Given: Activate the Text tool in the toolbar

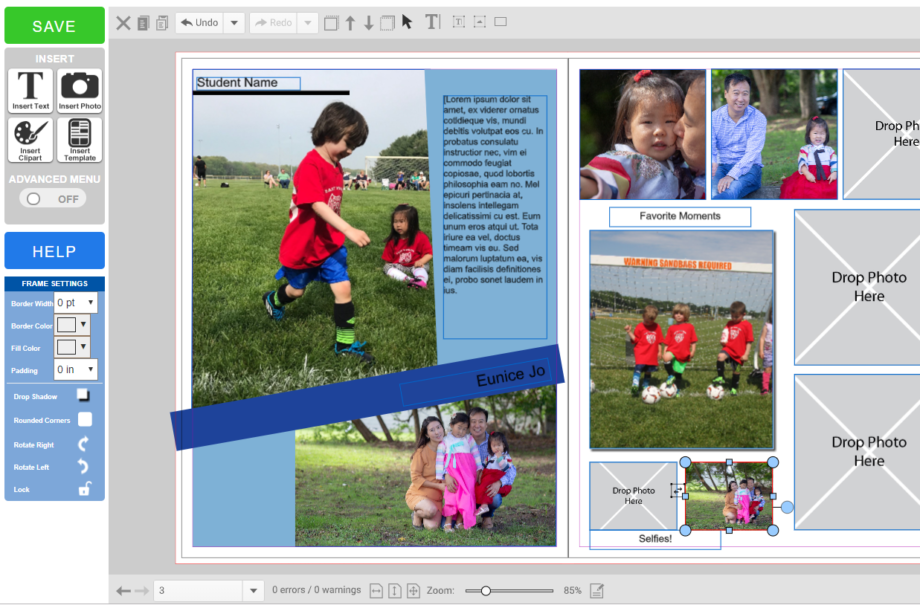Looking at the screenshot, I should pyautogui.click(x=432, y=22).
